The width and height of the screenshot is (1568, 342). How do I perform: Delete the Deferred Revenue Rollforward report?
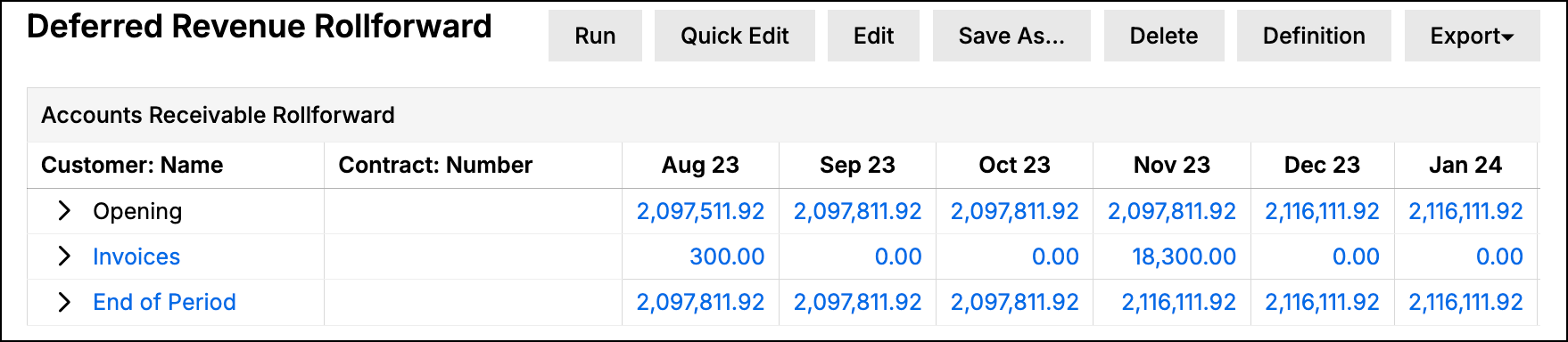pyautogui.click(x=1164, y=37)
